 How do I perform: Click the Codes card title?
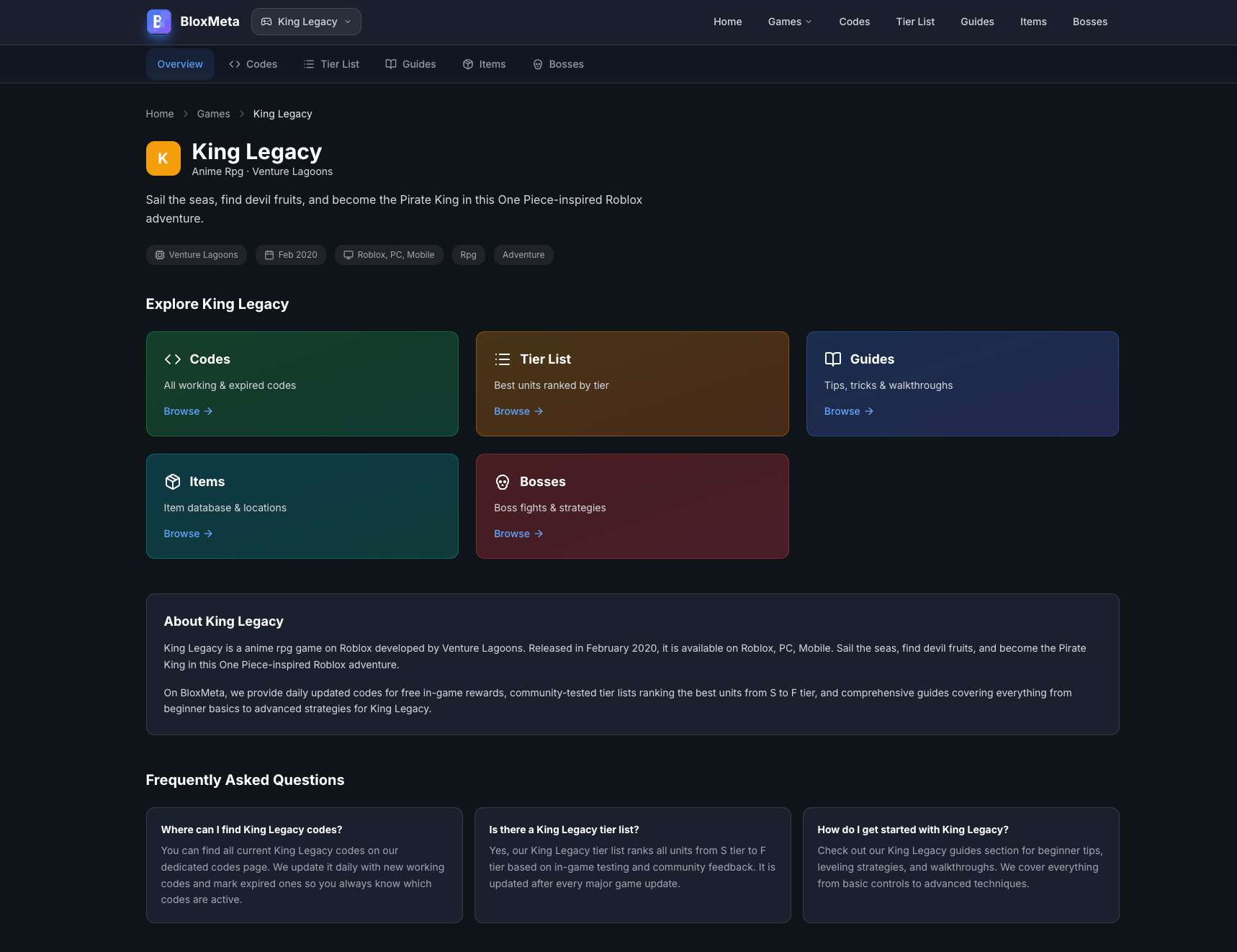coord(210,359)
